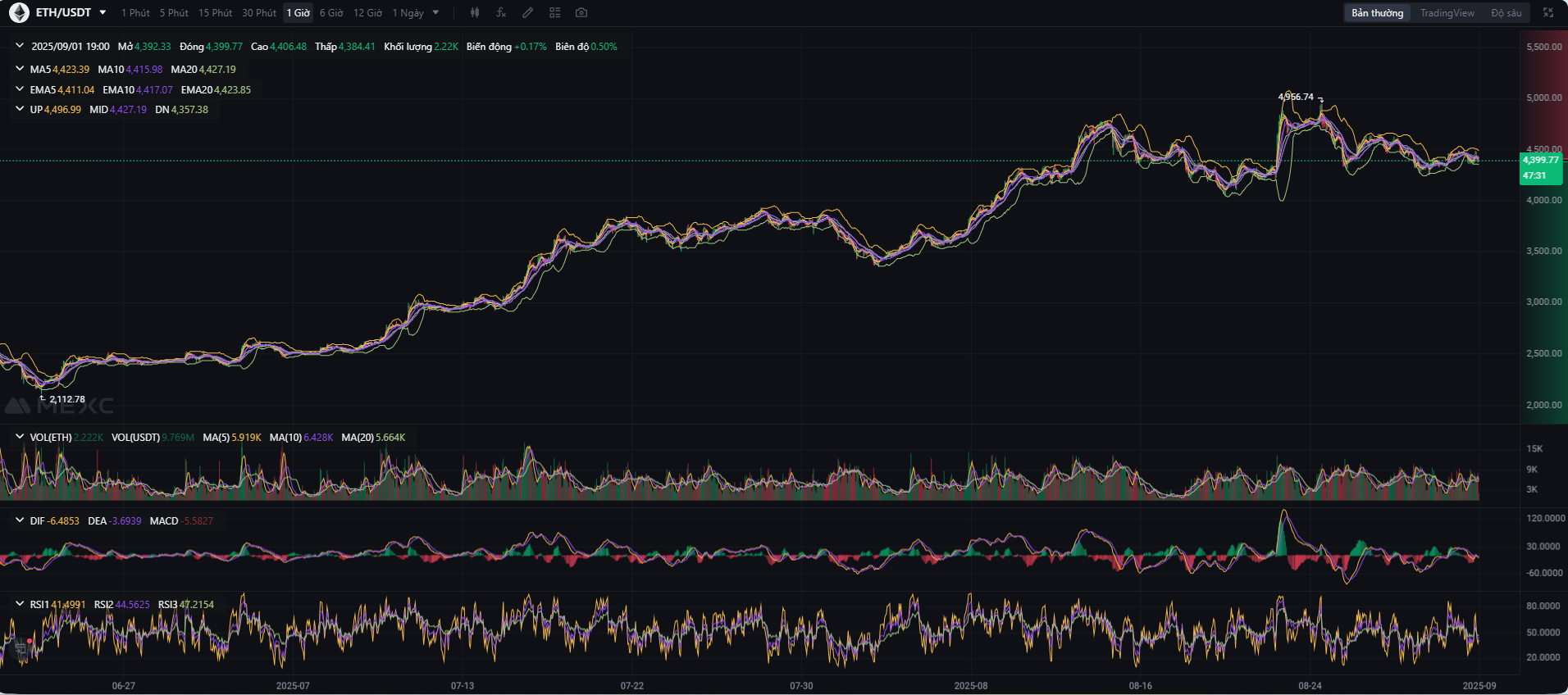The image size is (1568, 695).
Task: Click the 2025/09/01 19:00 timestamp
Action: (x=71, y=47)
